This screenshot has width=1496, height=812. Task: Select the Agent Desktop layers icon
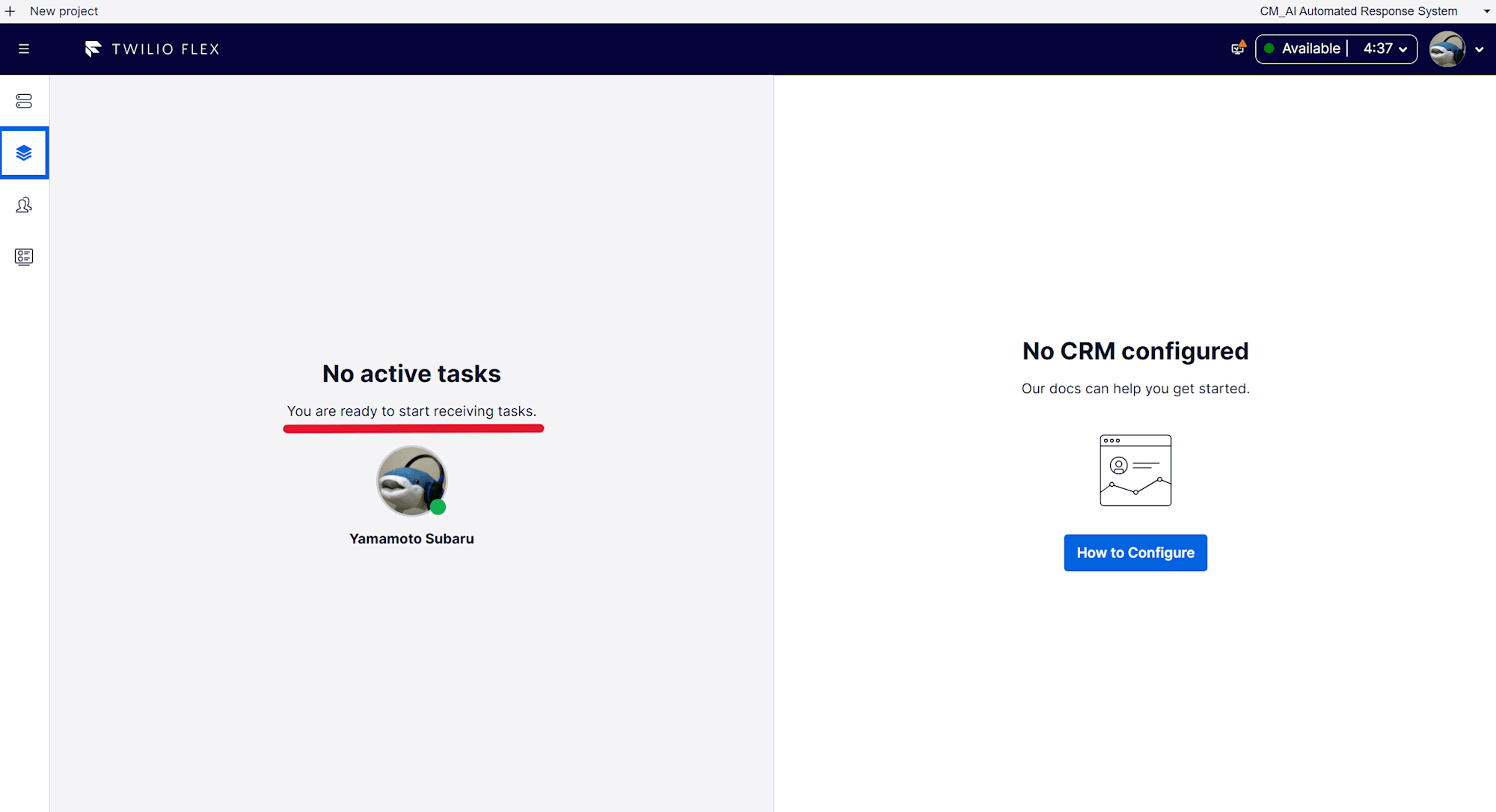(24, 153)
